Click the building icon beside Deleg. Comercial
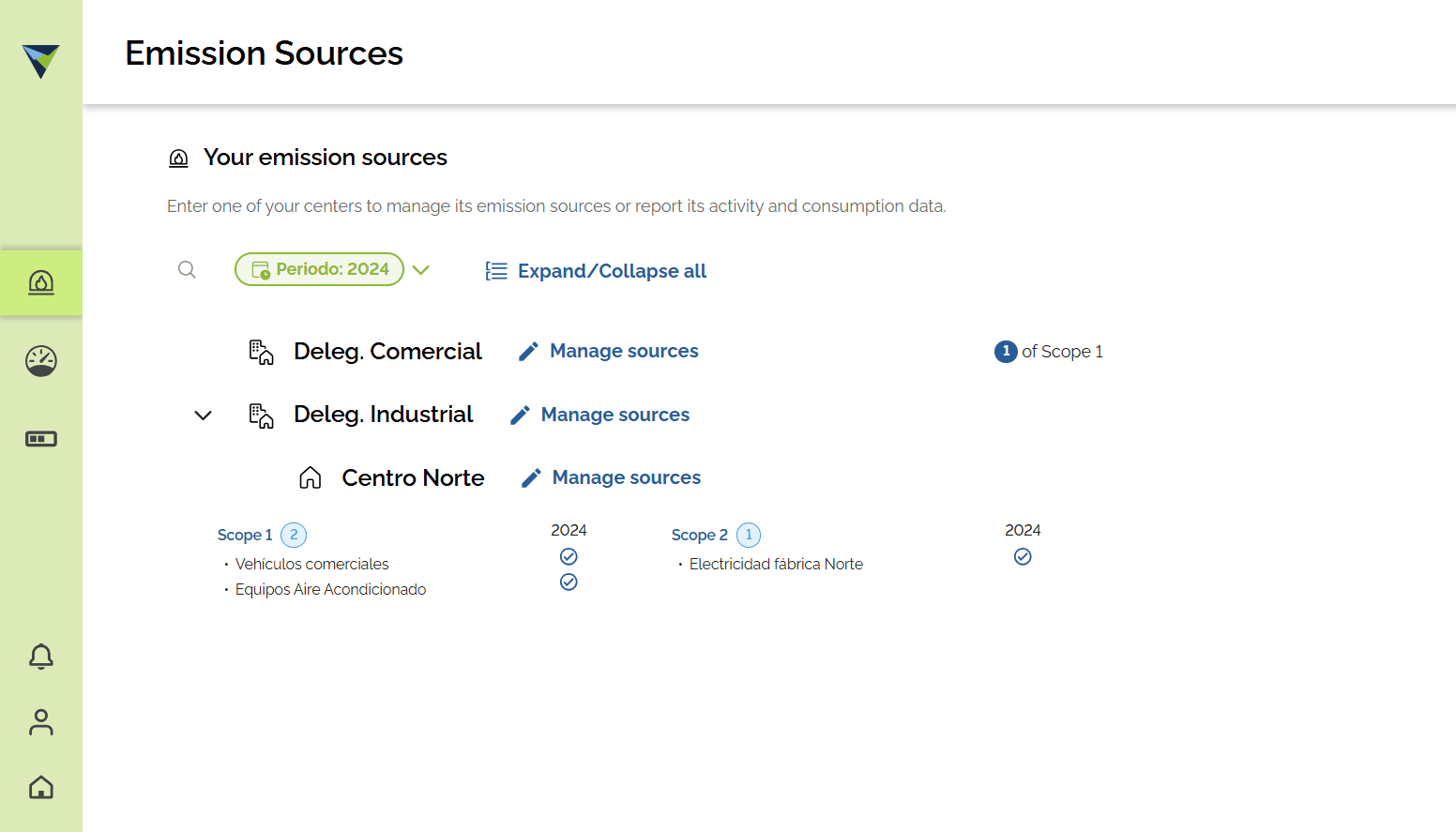1456x832 pixels. coord(261,352)
